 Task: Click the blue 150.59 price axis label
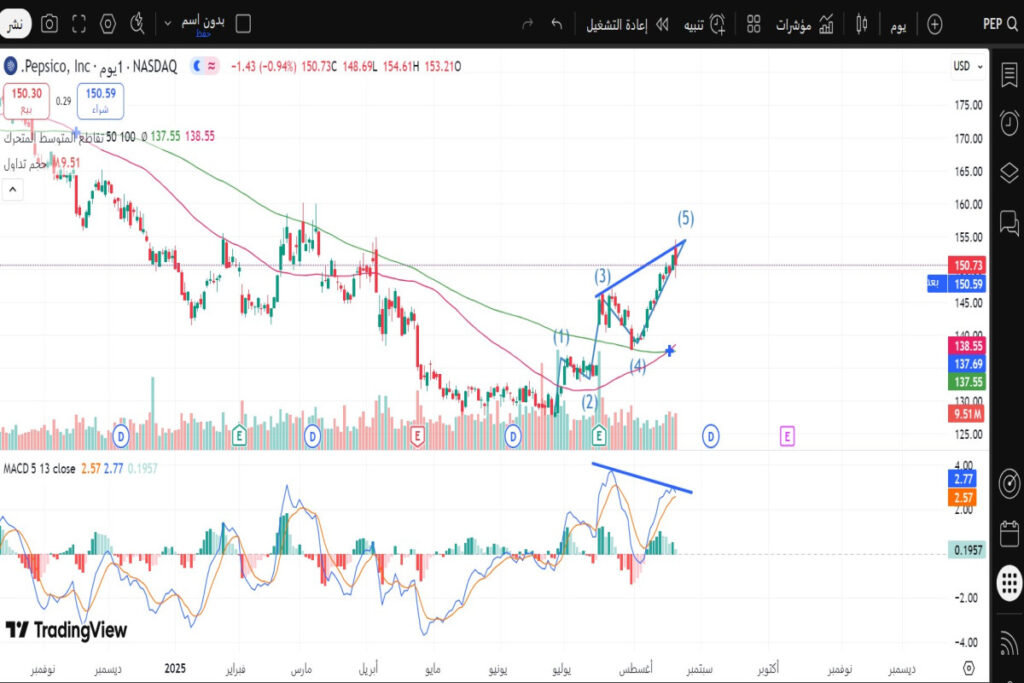[x=967, y=284]
